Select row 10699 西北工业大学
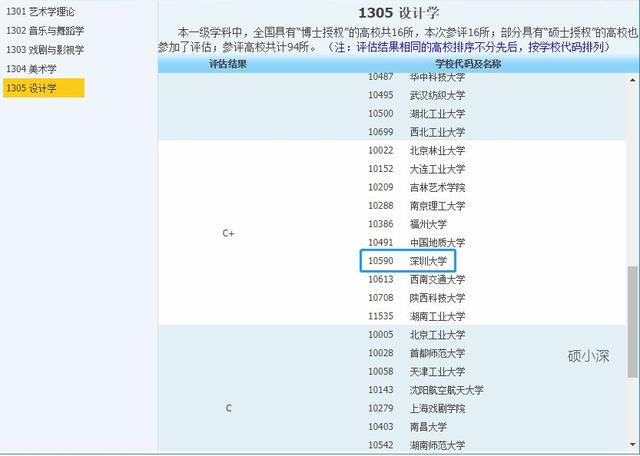This screenshot has width=640, height=456. 416,132
